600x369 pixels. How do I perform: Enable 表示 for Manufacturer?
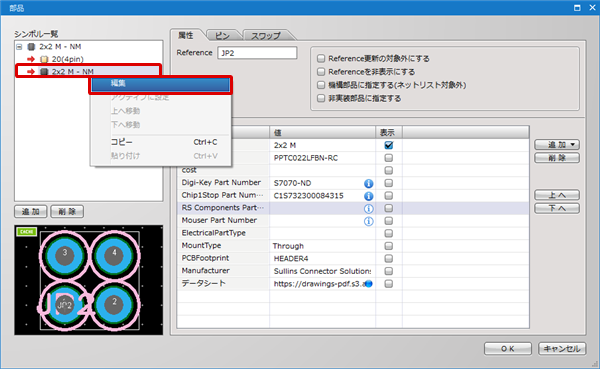388,271
